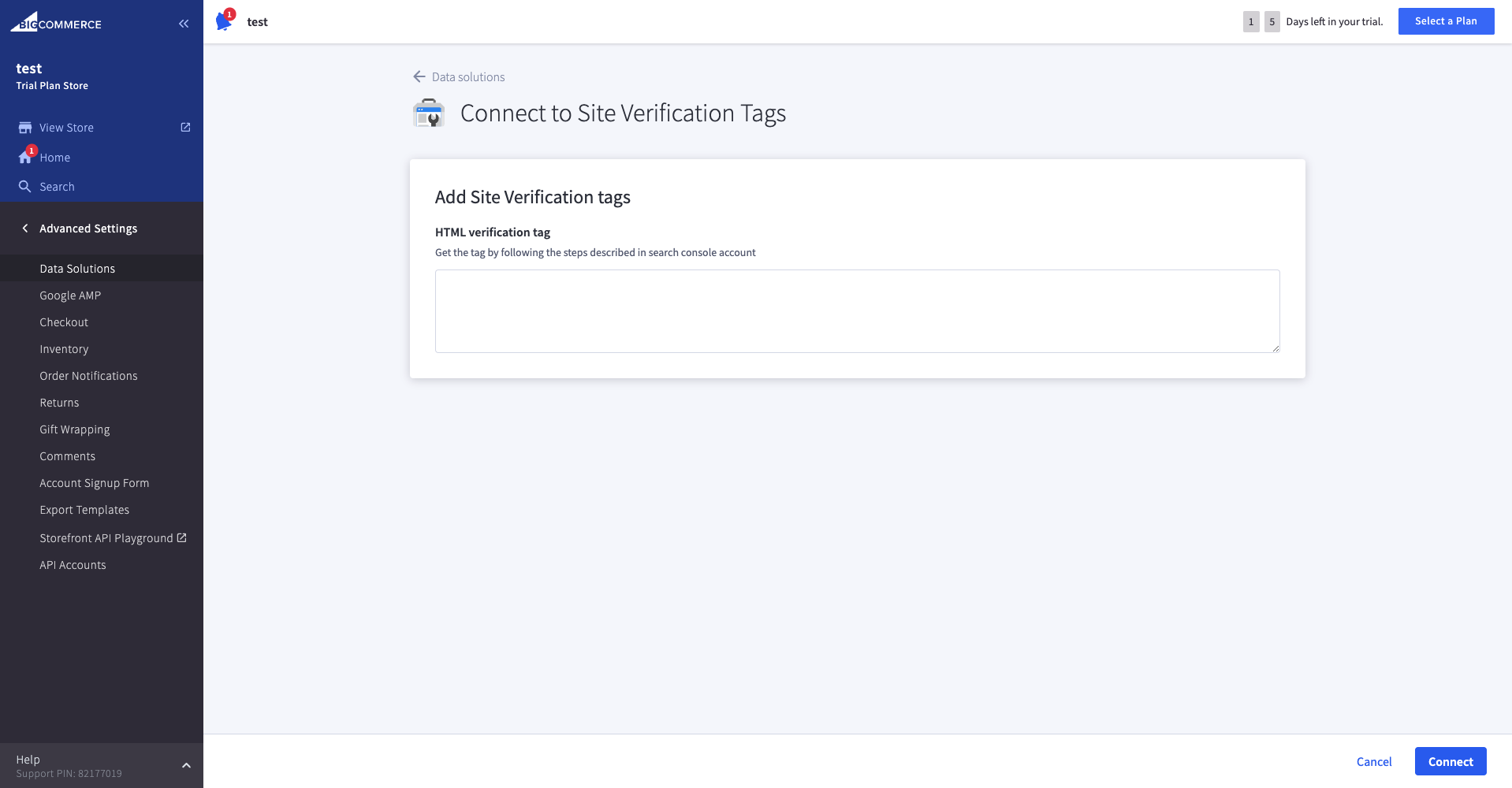Click the Support PIN text
This screenshot has width=1512, height=788.
69,774
